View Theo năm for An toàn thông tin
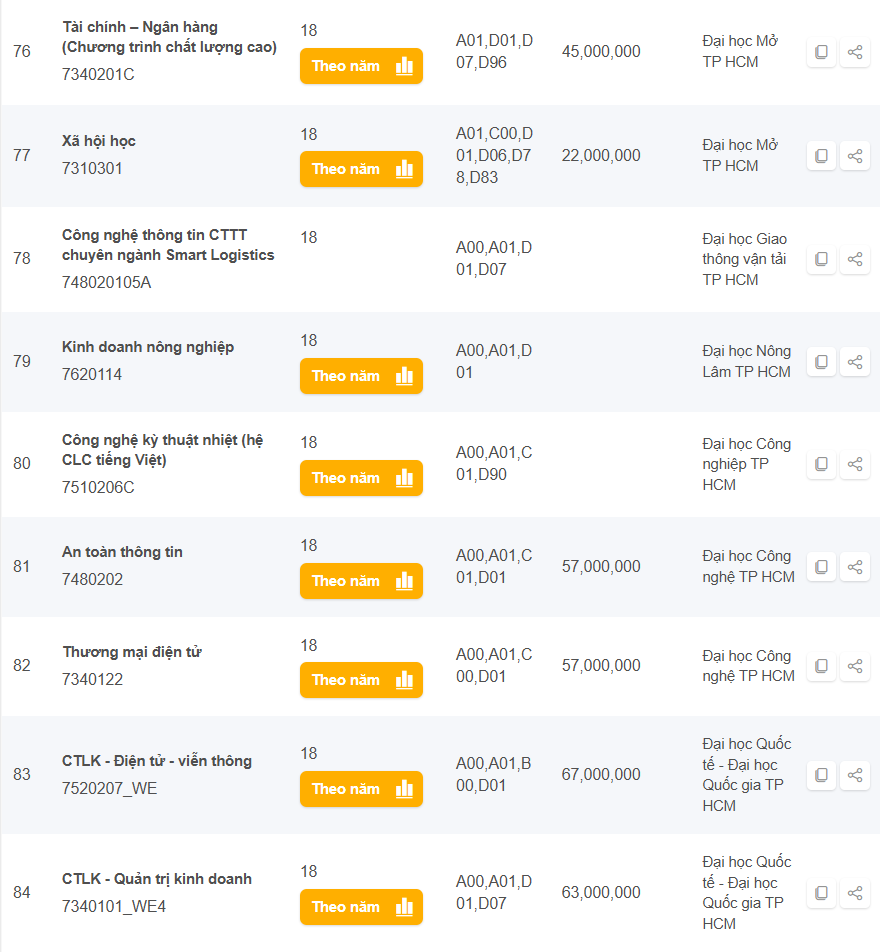This screenshot has height=952, width=880. (x=361, y=581)
